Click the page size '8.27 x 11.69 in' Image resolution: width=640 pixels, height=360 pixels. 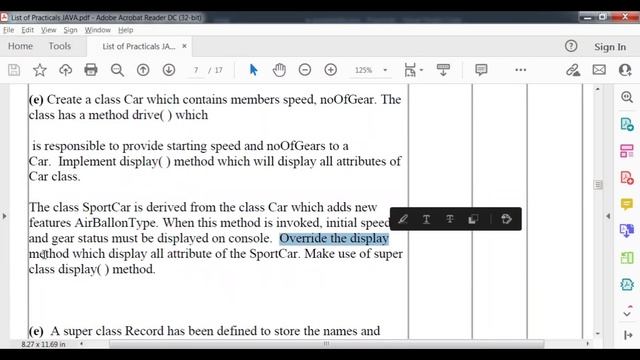click(43, 344)
